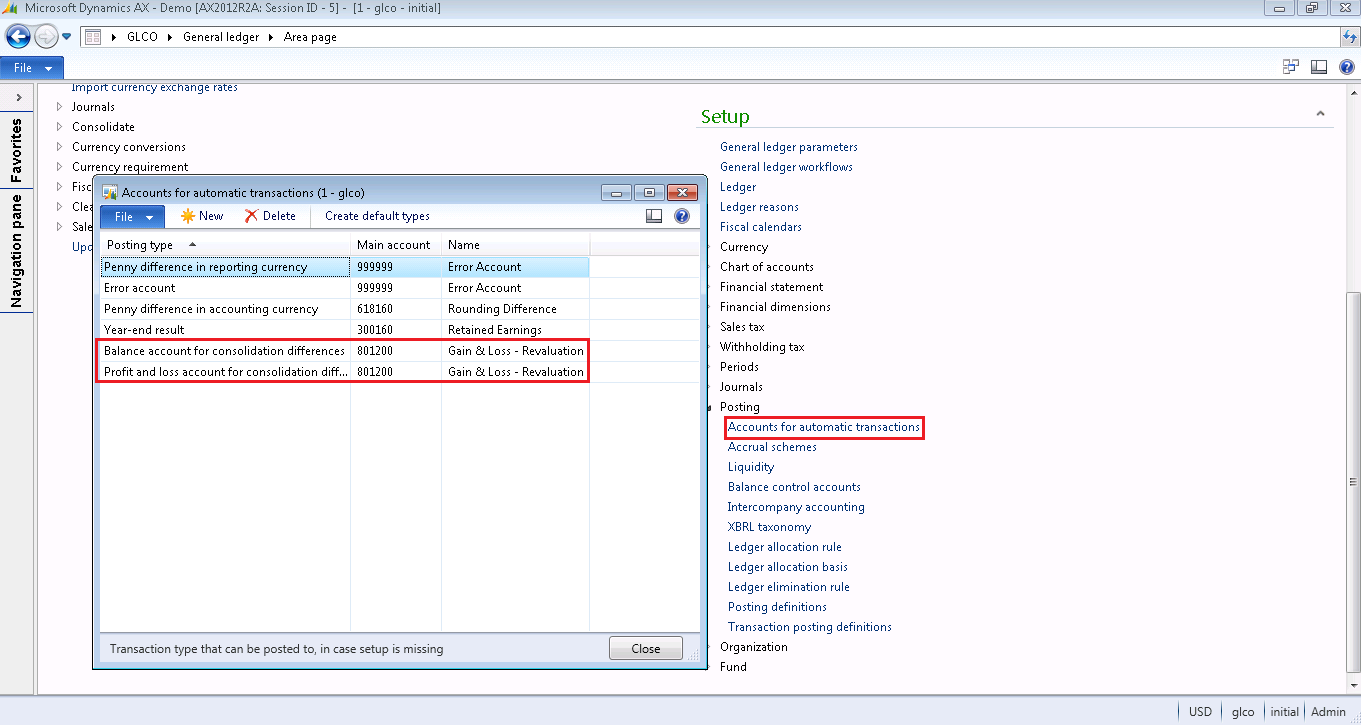Click the red Delete X in dialog toolbar
Screen dimensions: 1361x725
pyautogui.click(x=251, y=216)
